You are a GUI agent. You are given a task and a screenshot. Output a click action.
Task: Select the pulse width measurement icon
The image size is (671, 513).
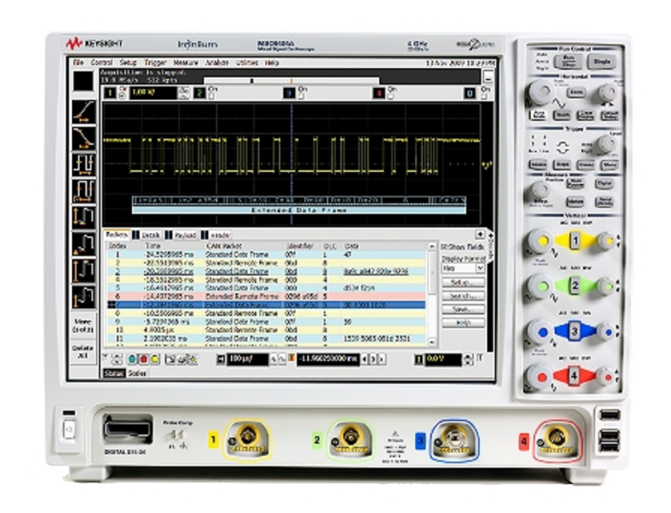pyautogui.click(x=83, y=191)
